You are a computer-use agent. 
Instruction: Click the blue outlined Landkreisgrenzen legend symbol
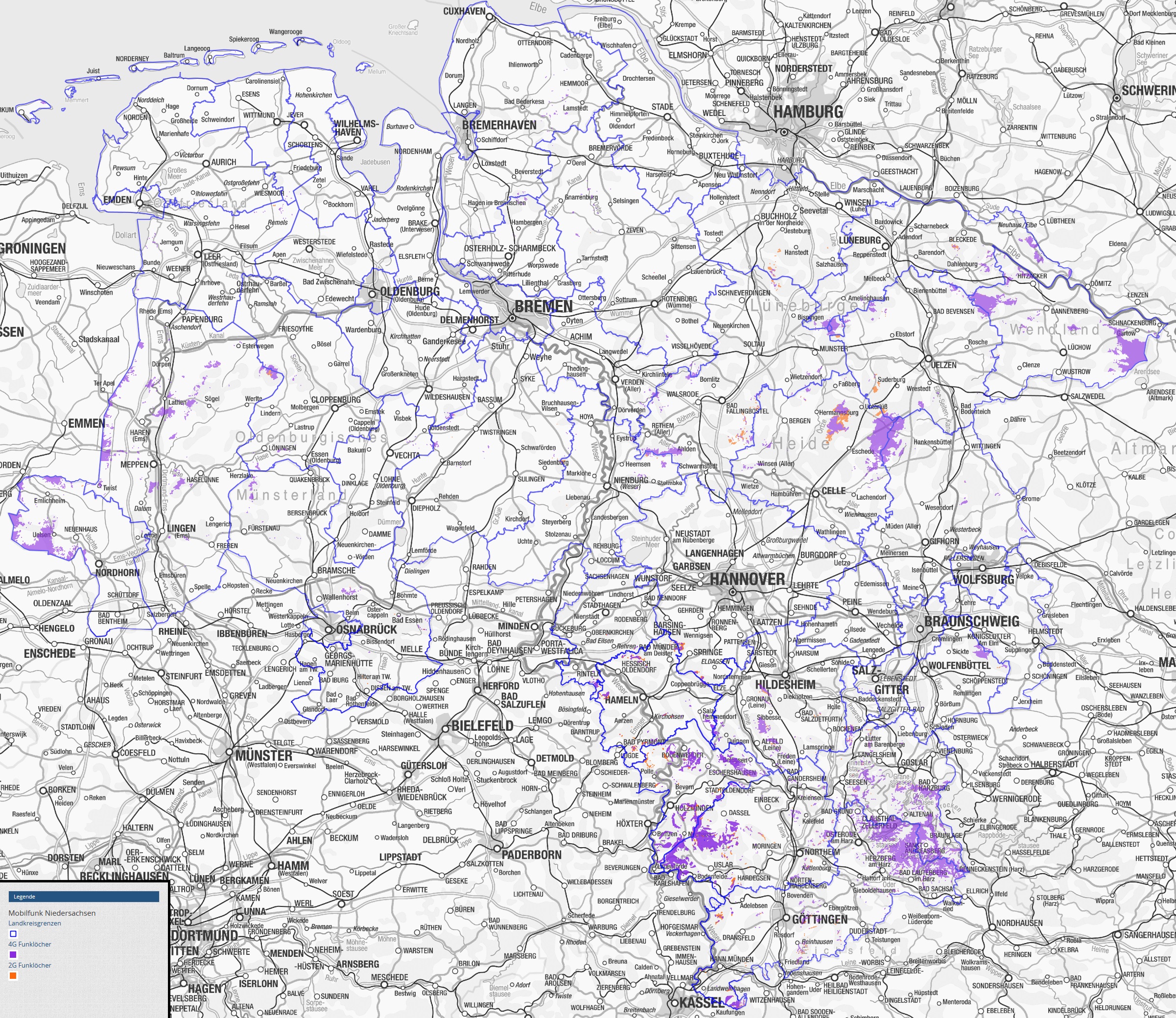(13, 933)
